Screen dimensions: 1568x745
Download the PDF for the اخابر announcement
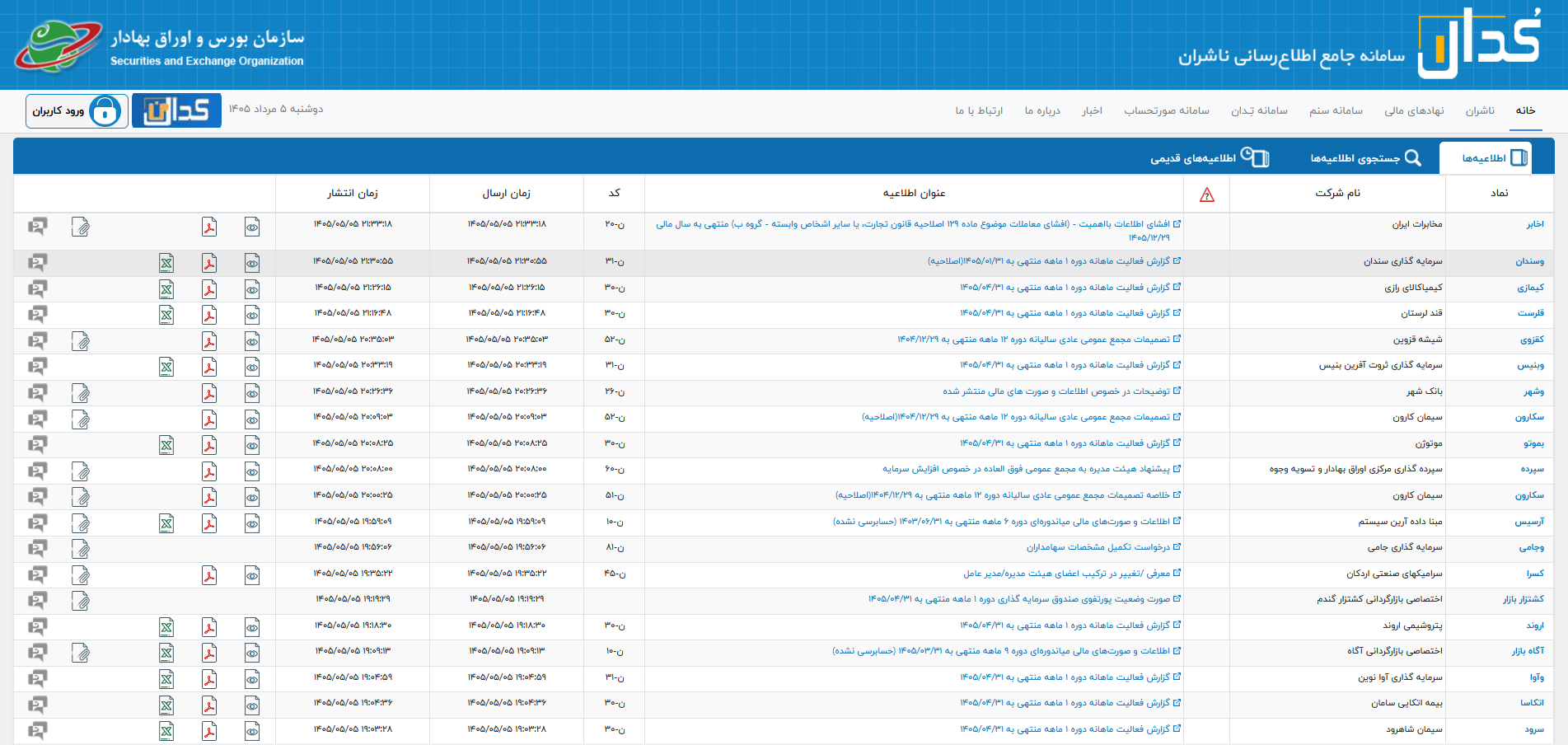point(209,227)
